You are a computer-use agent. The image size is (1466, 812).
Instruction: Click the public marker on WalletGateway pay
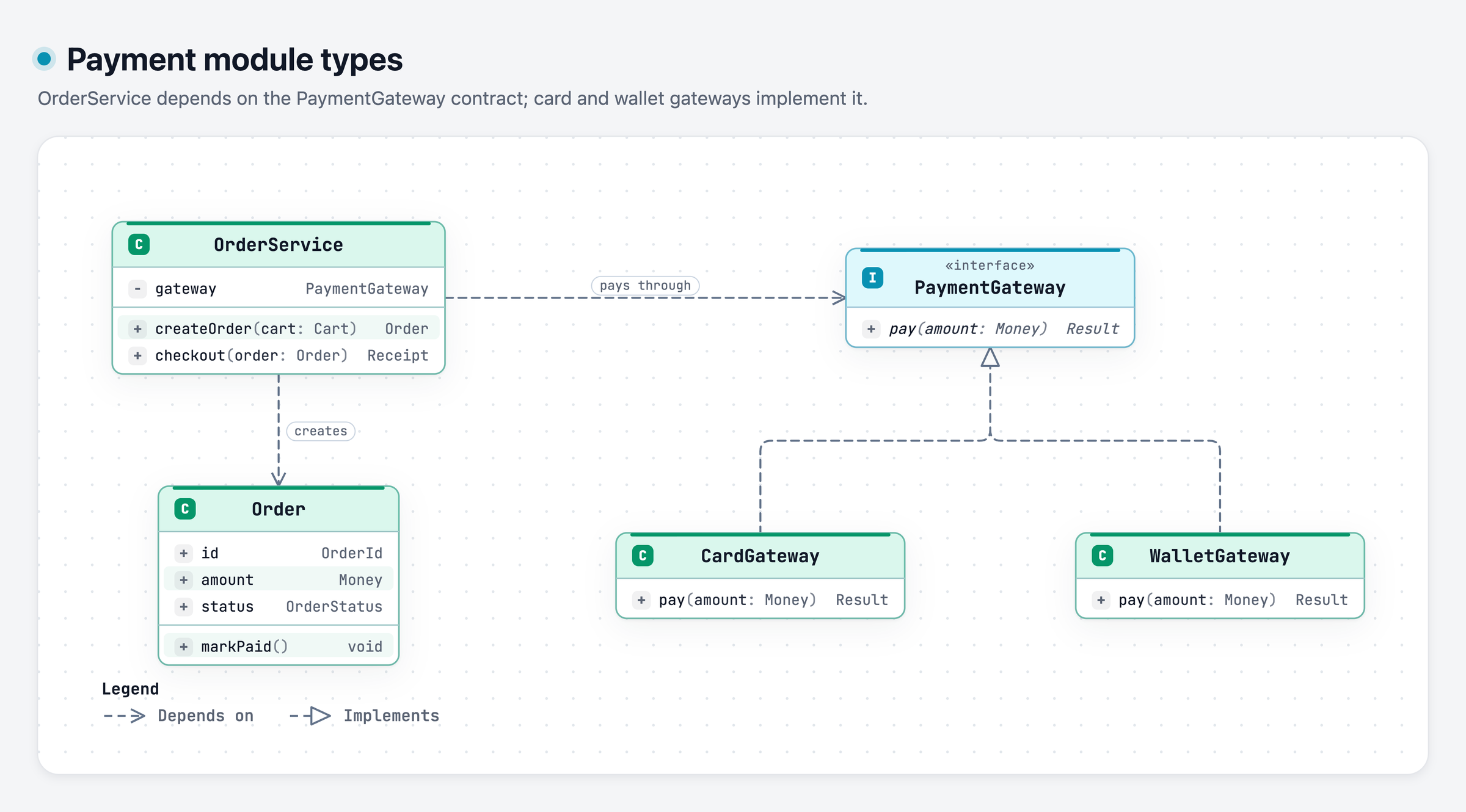tap(1101, 600)
